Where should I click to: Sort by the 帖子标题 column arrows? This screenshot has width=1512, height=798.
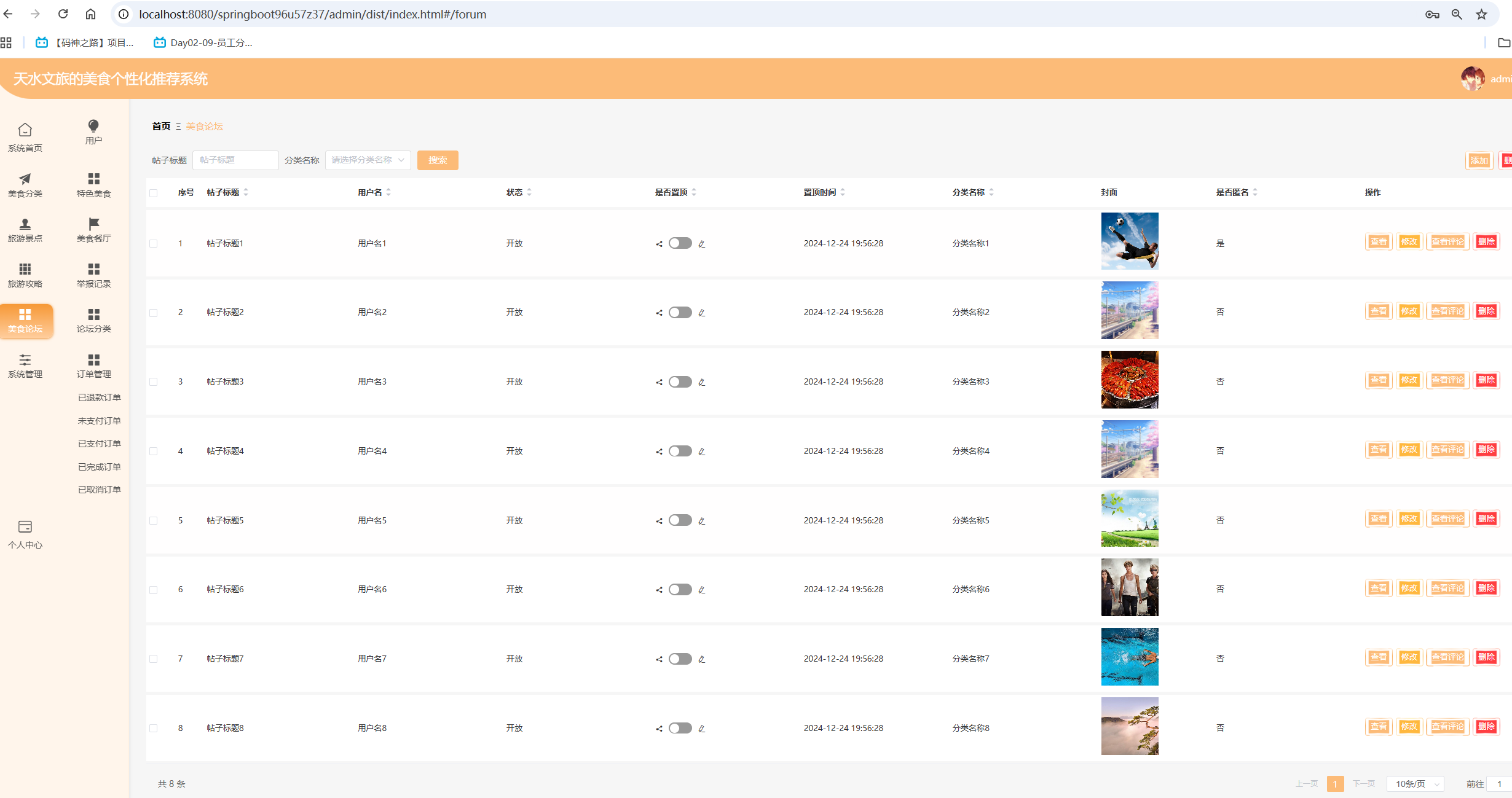click(246, 192)
